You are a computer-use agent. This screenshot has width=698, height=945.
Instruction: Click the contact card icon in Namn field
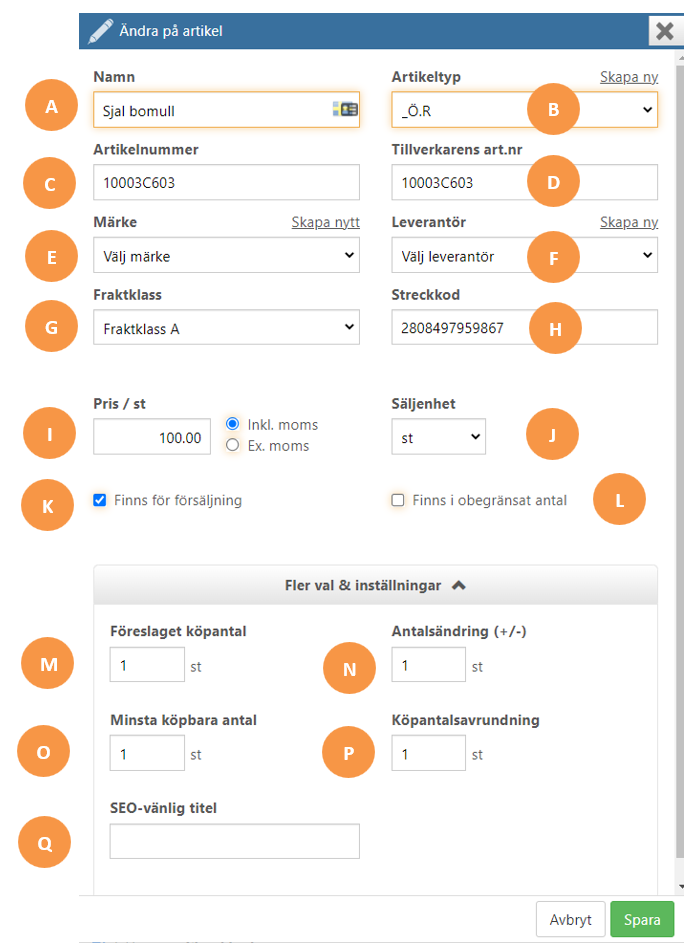[345, 109]
